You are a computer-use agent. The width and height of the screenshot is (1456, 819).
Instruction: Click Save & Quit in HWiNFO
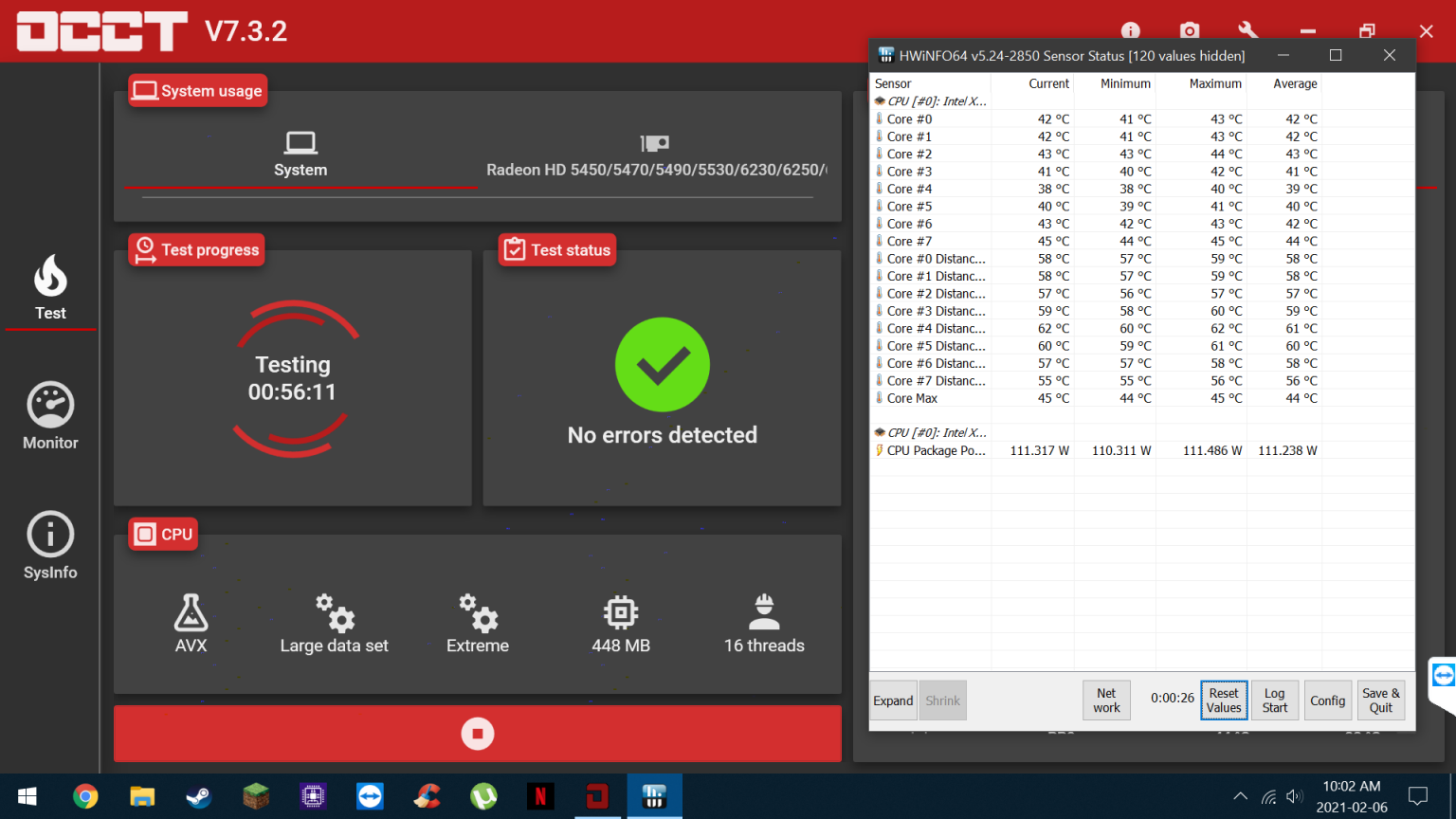point(1380,701)
